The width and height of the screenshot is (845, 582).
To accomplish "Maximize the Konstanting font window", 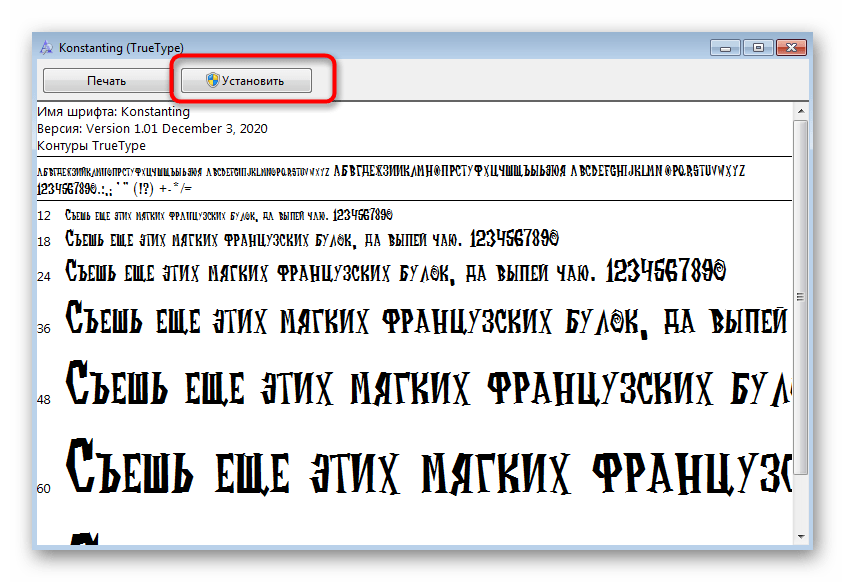I will click(758, 48).
